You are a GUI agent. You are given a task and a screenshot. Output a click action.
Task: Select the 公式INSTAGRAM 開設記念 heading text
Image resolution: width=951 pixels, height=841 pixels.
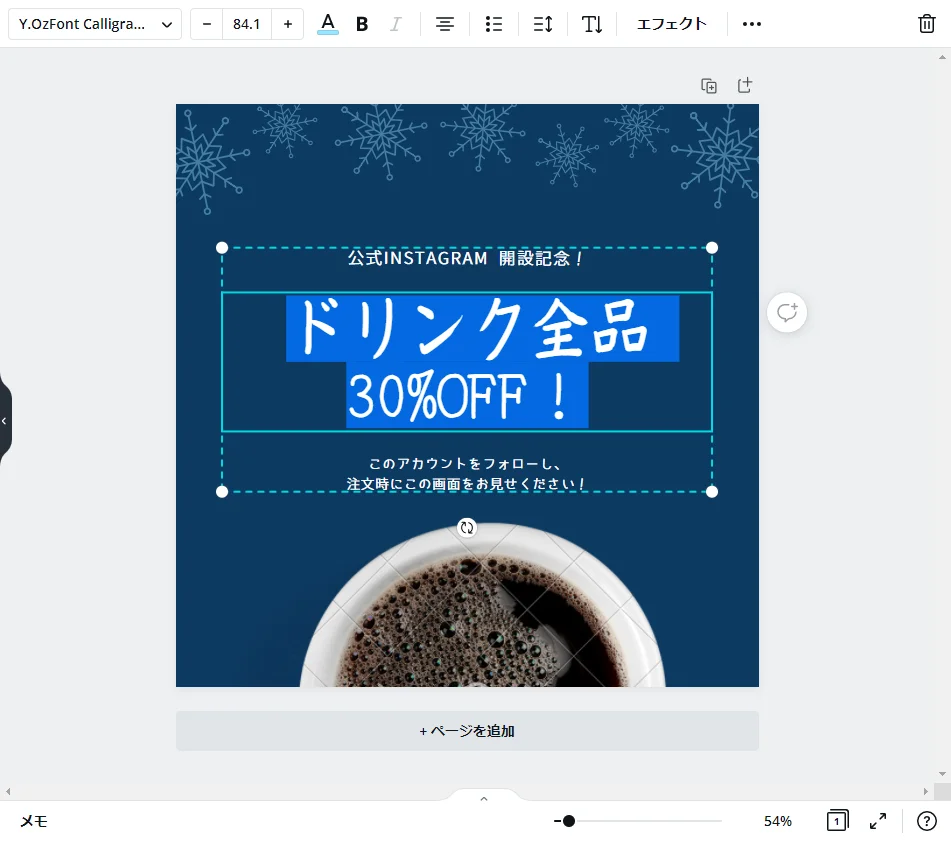pos(465,258)
